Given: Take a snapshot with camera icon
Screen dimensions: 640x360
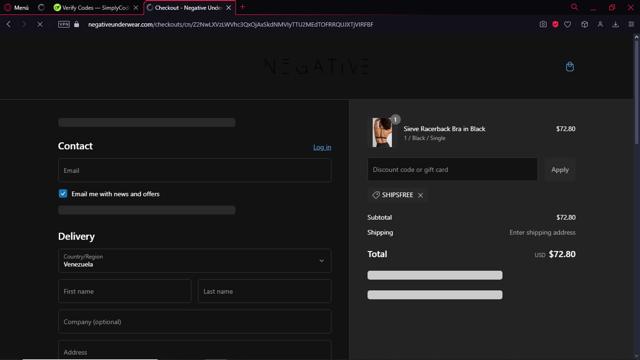Looking at the screenshot, I should coord(543,24).
